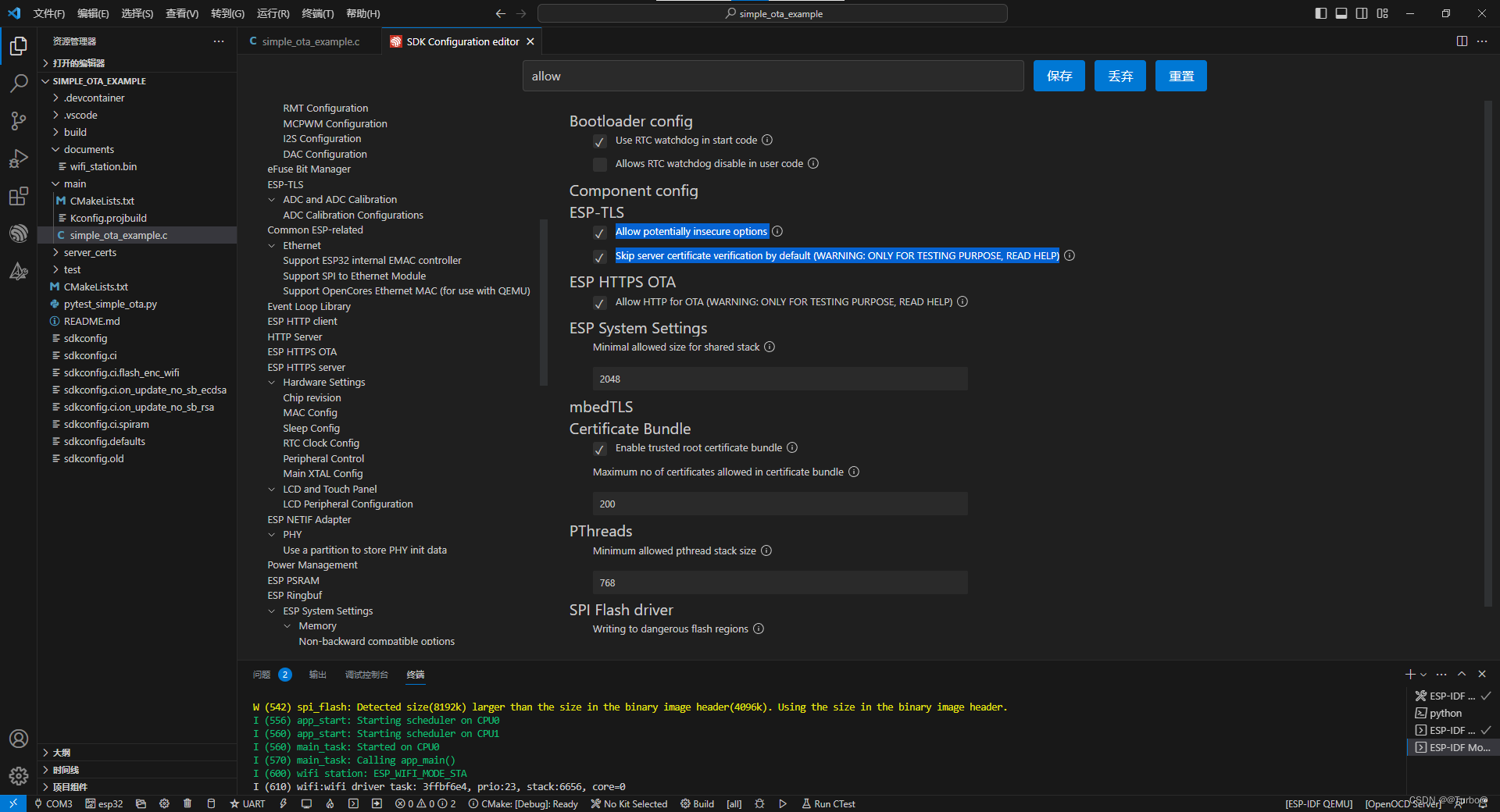Open README.md file
Viewport: 1500px width, 812px height.
[x=137, y=321]
